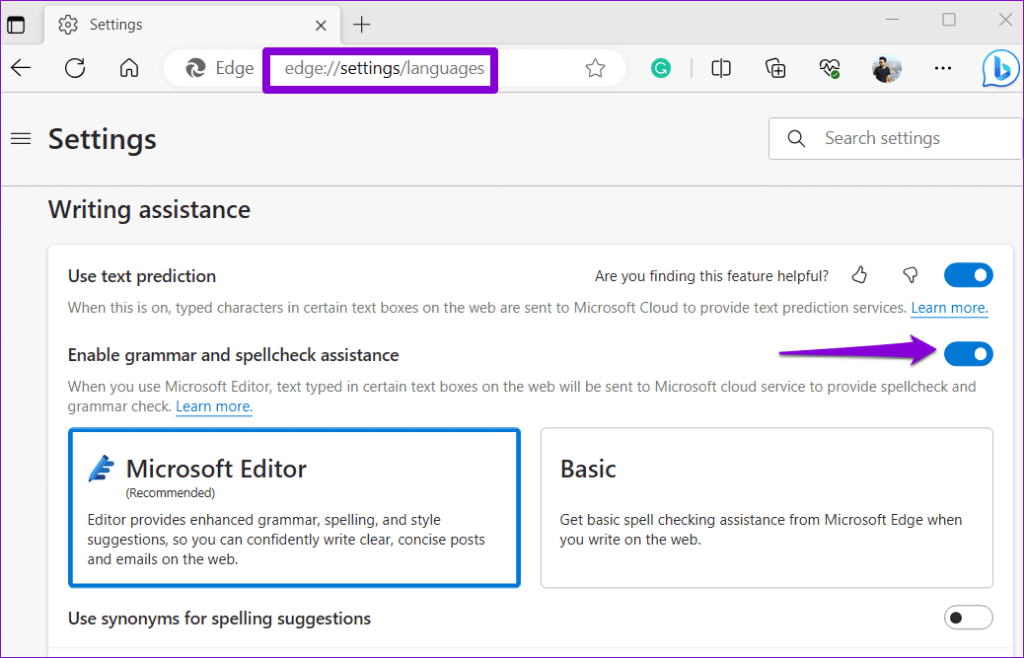
Task: Close the Settings tab
Action: coord(321,25)
